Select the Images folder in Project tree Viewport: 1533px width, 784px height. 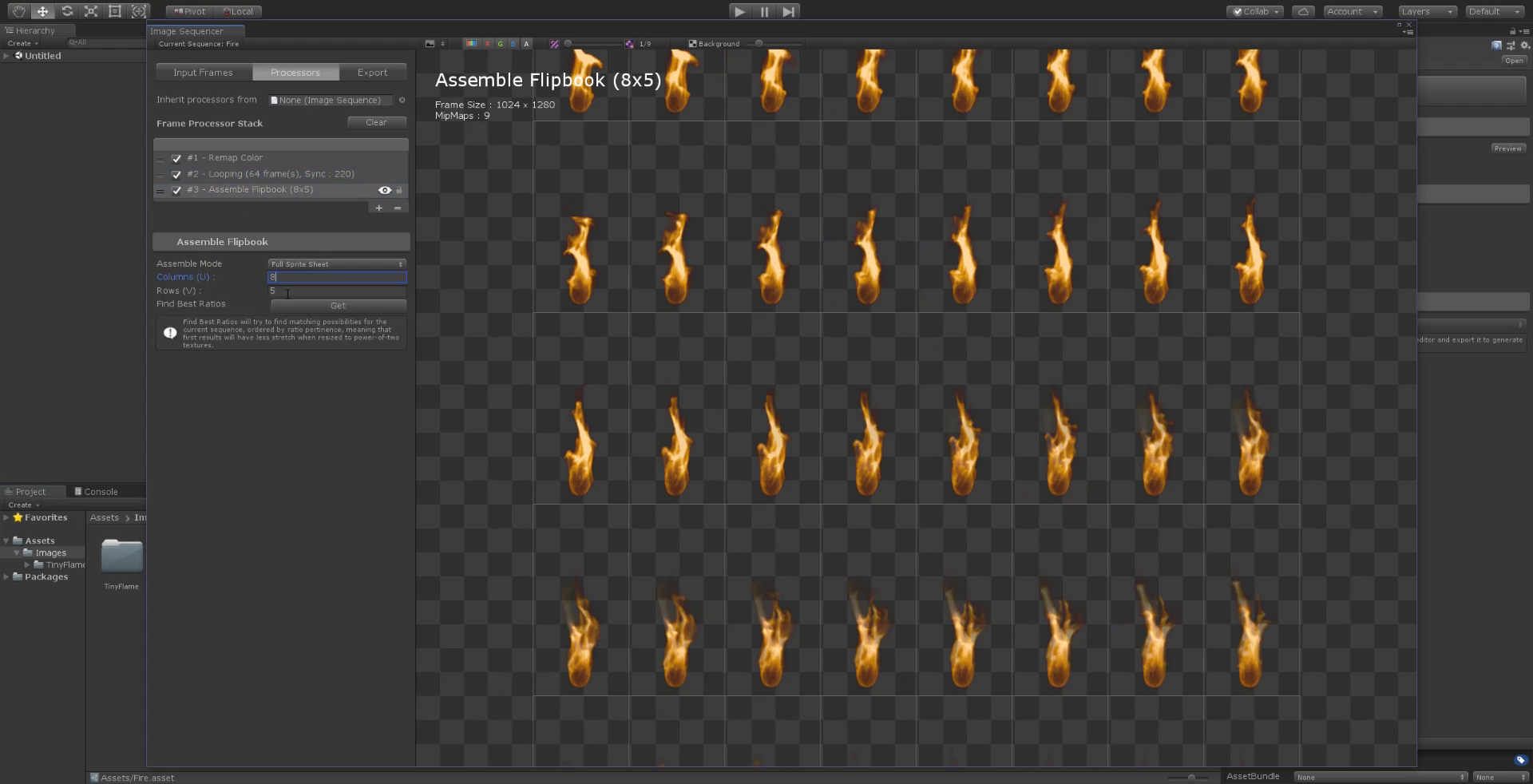(x=50, y=552)
